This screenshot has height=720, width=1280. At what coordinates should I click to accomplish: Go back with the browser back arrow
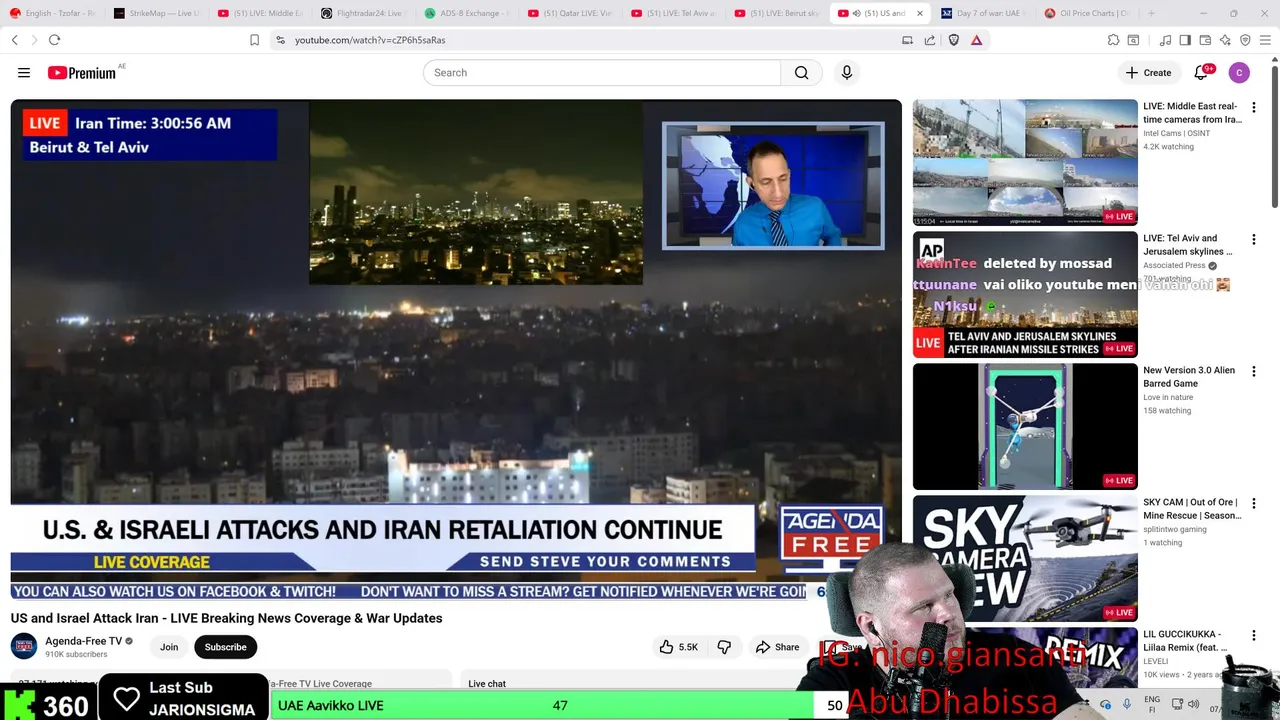point(14,40)
